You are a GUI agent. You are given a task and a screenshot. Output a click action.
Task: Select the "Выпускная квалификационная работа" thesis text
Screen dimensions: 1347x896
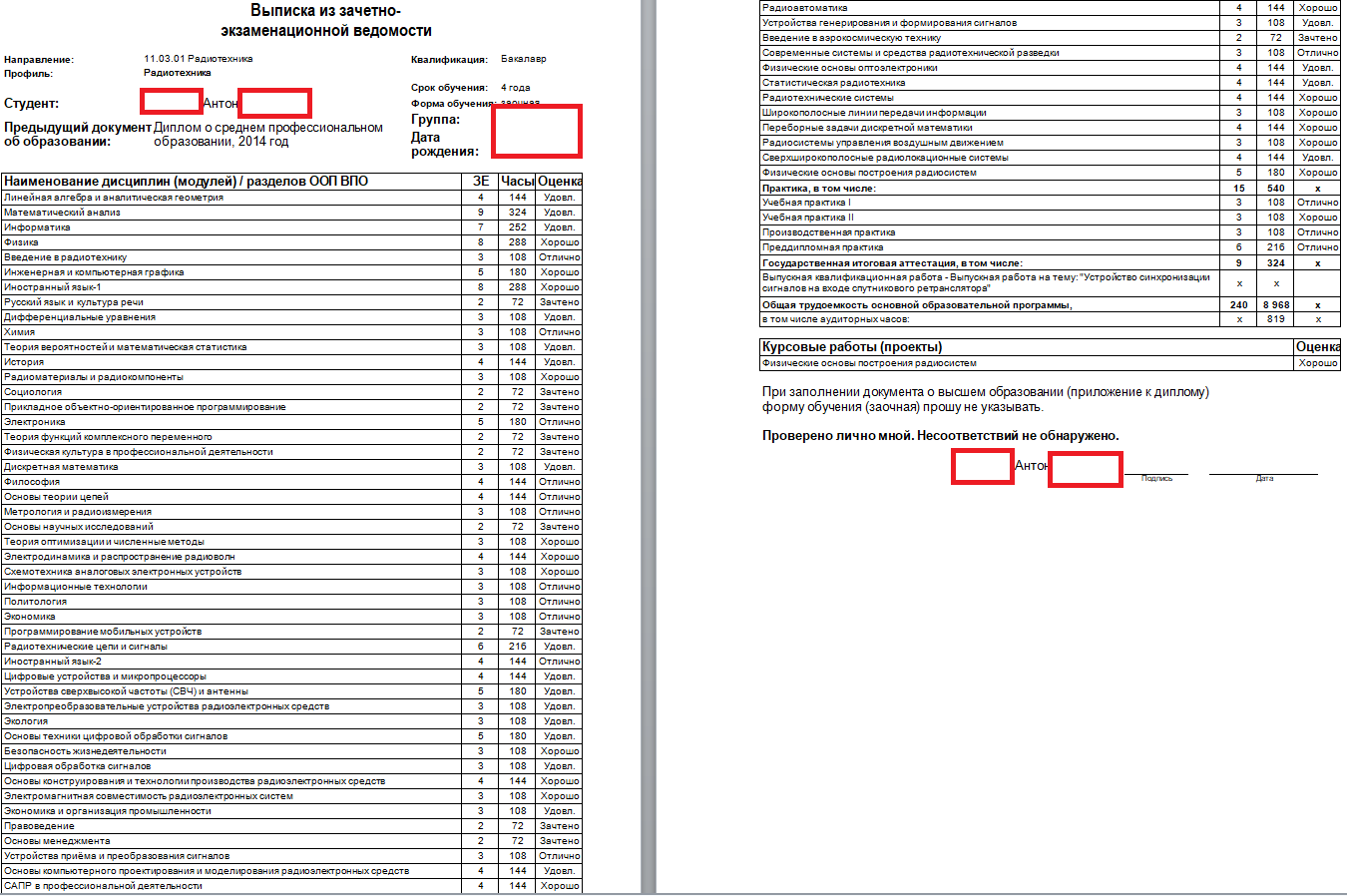986,282
